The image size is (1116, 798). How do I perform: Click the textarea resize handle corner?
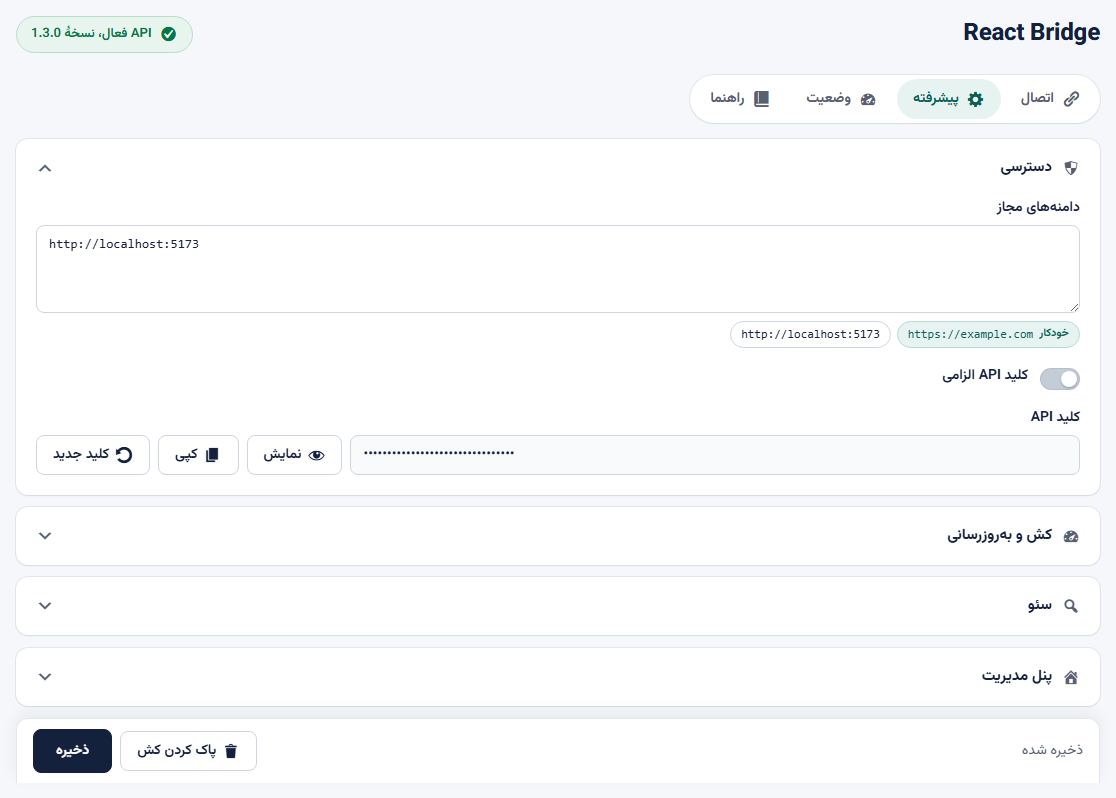[x=1074, y=307]
